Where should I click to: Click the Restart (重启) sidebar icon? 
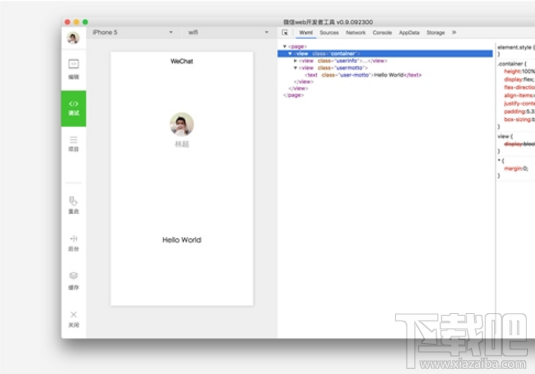coord(73,205)
